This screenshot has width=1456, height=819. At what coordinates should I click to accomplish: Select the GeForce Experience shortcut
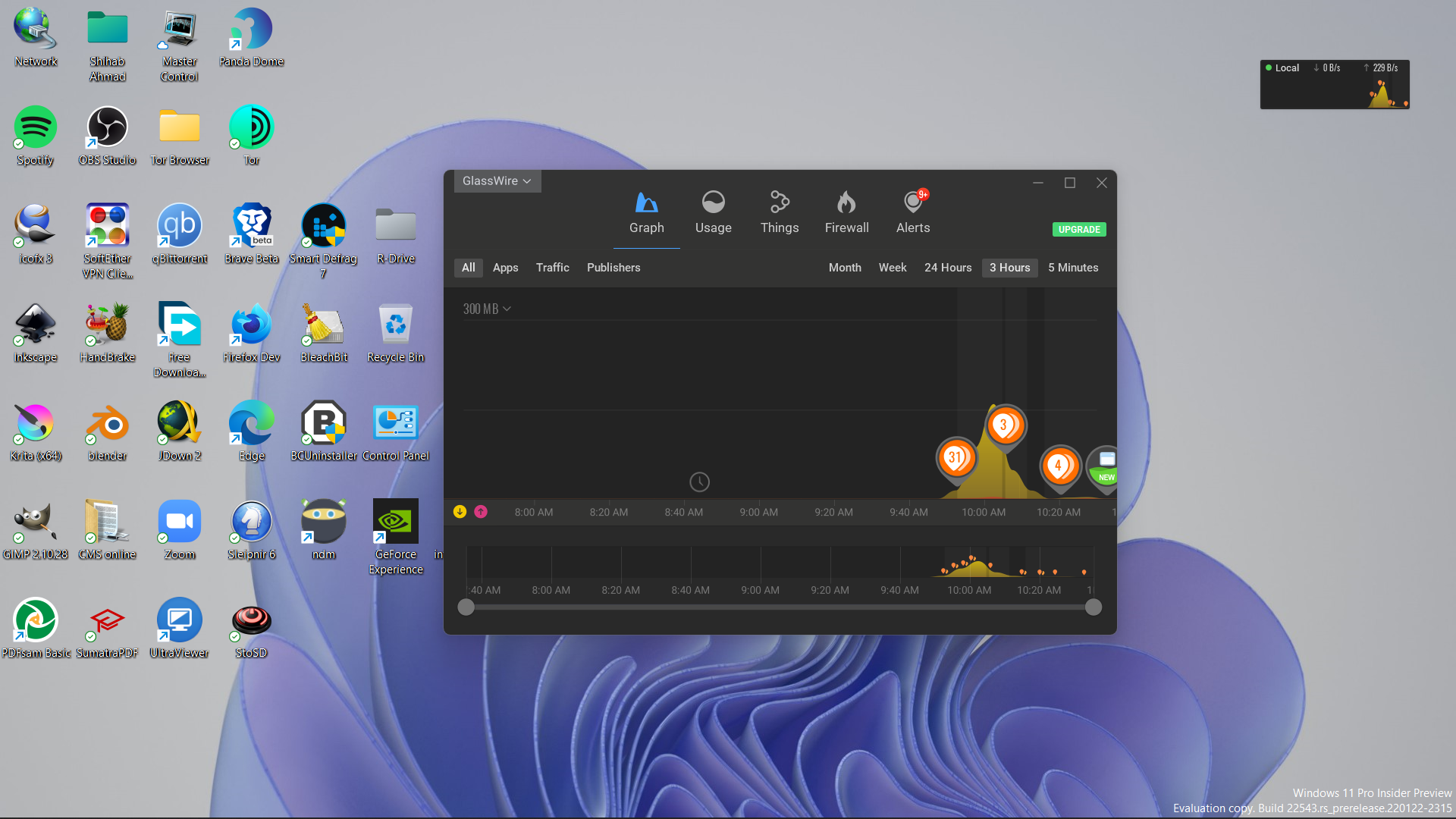[396, 537]
